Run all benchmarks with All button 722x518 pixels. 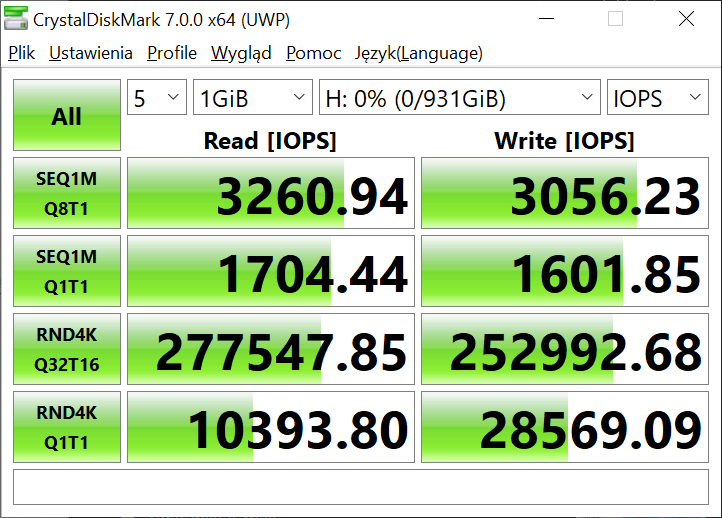[66, 116]
